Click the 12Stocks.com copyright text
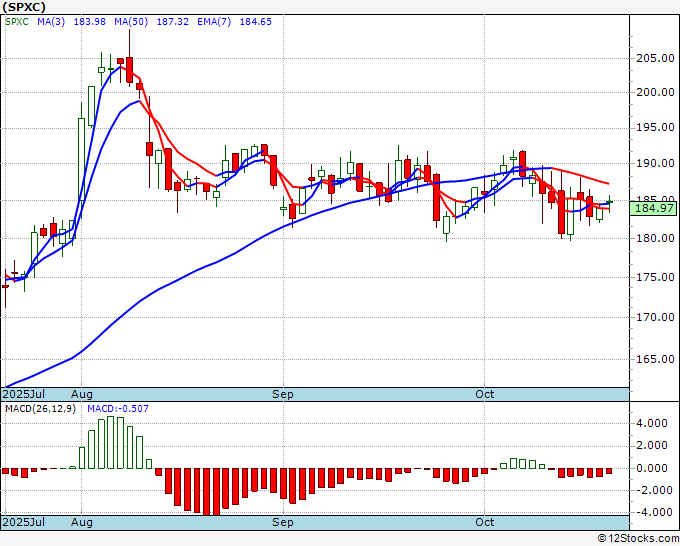This screenshot has height=546, width=680. [x=638, y=539]
